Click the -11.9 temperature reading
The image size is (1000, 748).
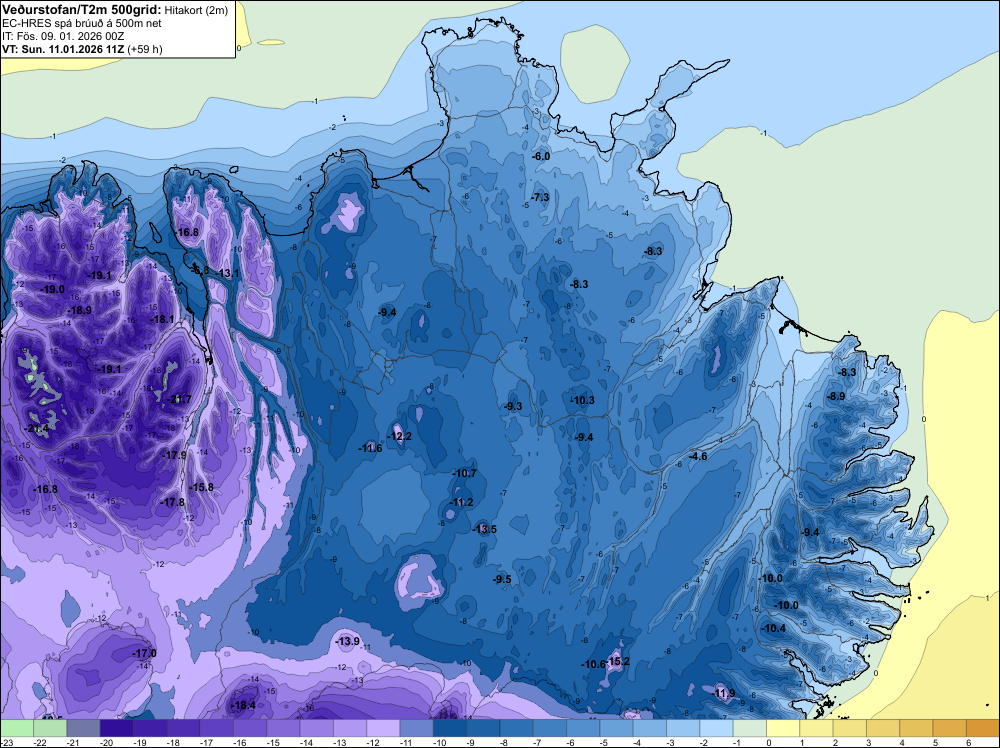coord(724,693)
